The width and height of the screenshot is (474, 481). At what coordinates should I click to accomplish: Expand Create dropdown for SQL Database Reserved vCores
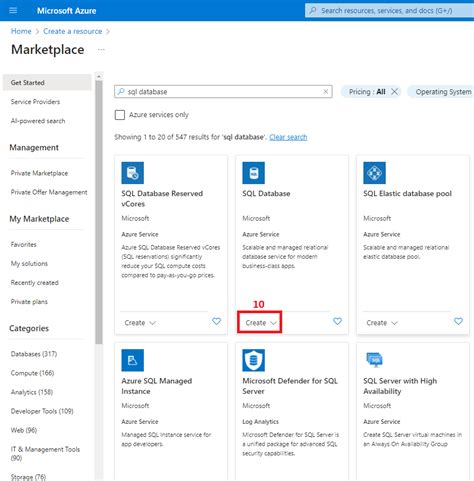140,323
